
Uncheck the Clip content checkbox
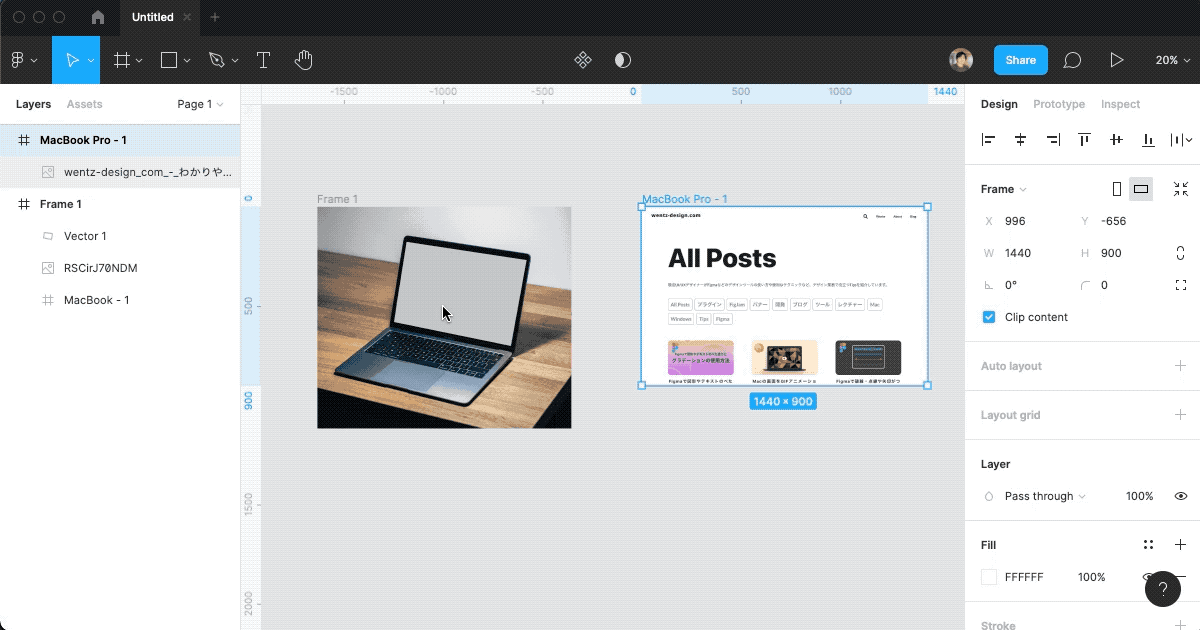tap(988, 315)
